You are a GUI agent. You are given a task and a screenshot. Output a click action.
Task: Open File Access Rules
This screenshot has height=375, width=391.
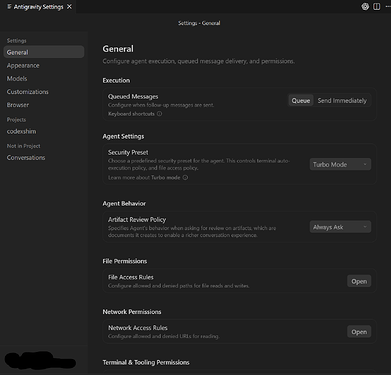pyautogui.click(x=359, y=281)
